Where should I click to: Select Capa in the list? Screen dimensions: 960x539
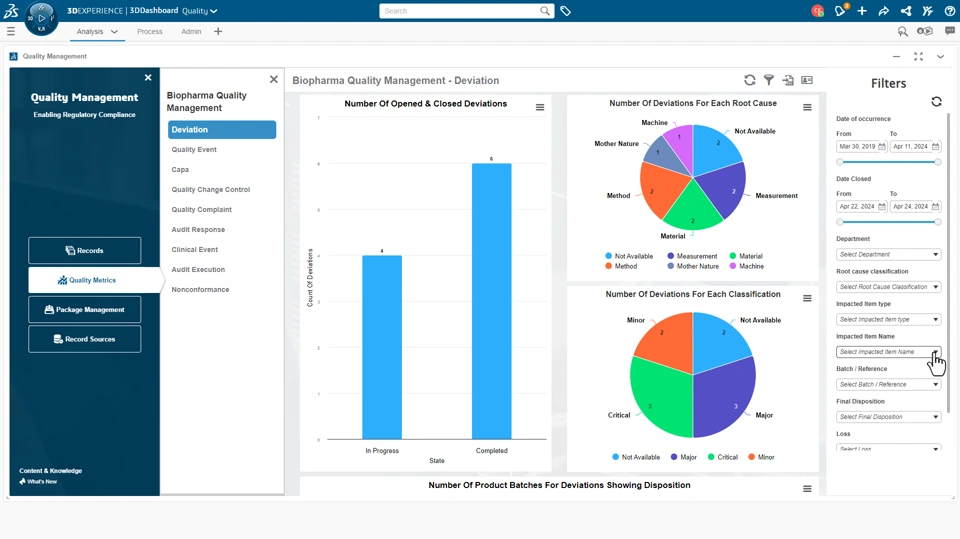(180, 170)
